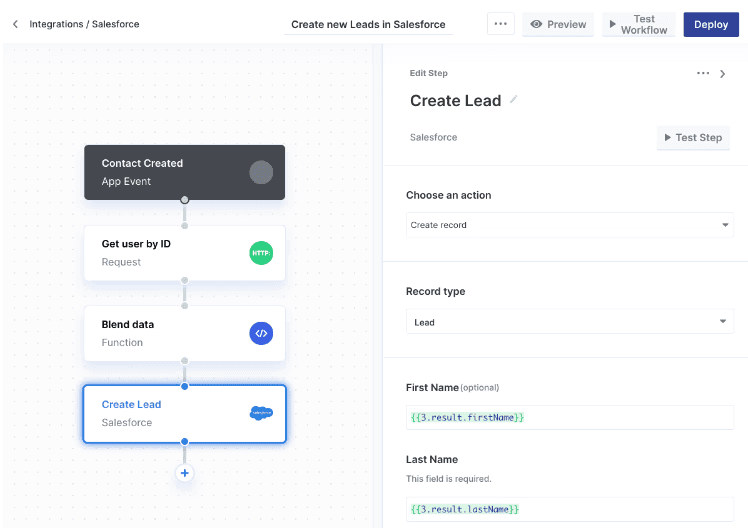Image resolution: width=748 pixels, height=528 pixels.
Task: Click the Salesforce cloud icon
Action: [x=261, y=413]
